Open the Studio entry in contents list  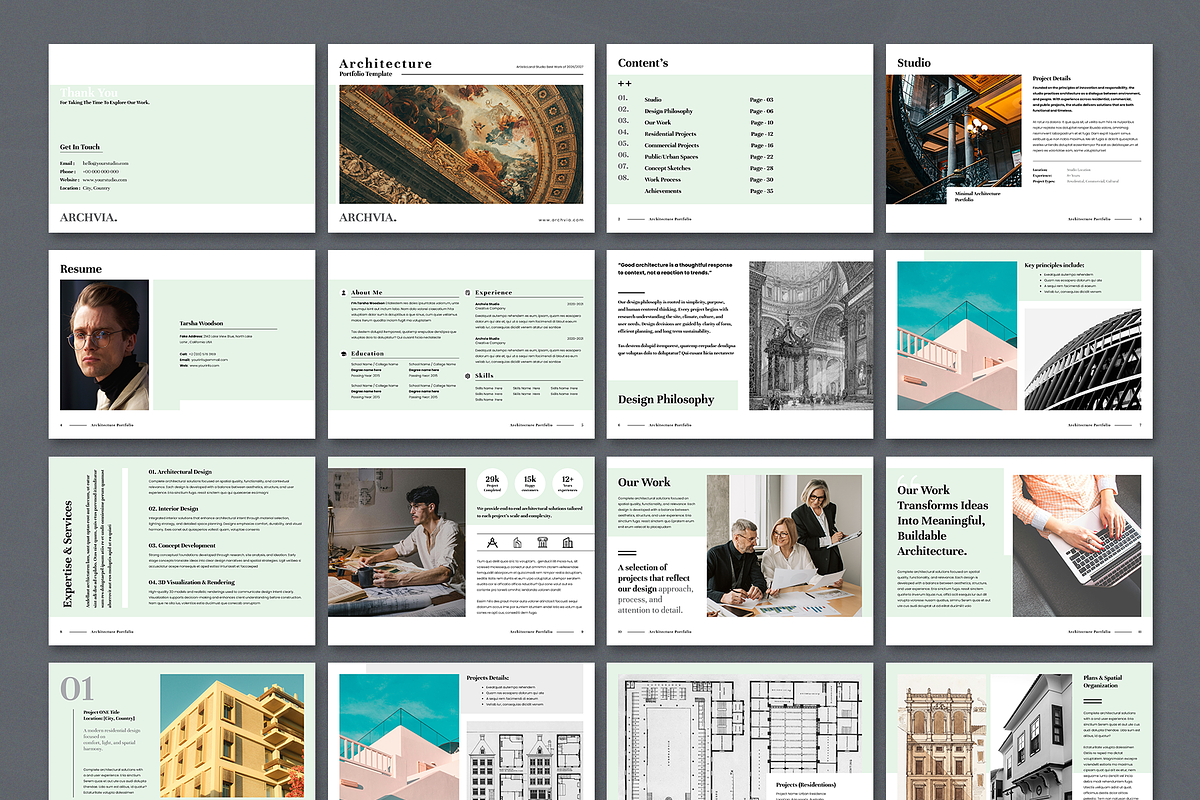653,100
